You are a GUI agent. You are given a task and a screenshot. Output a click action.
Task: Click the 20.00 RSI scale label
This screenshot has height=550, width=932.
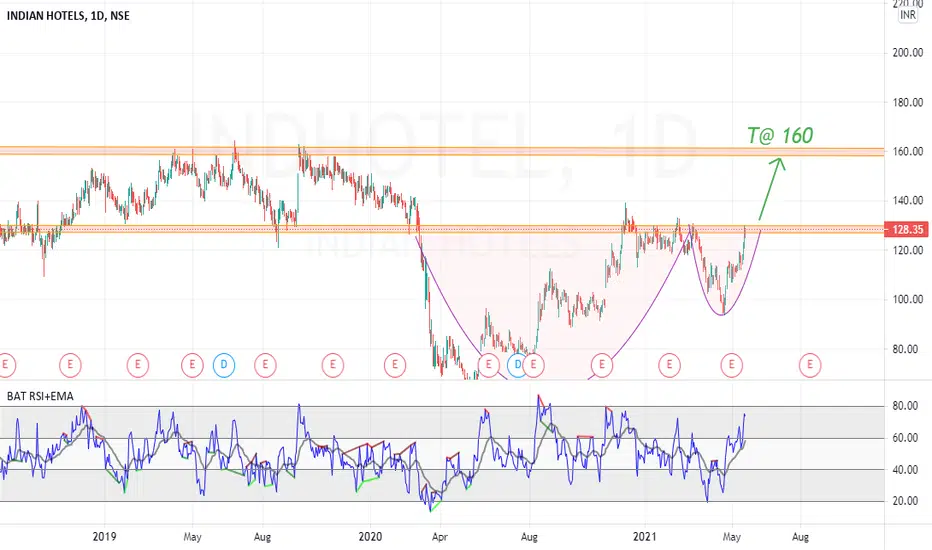coord(905,501)
